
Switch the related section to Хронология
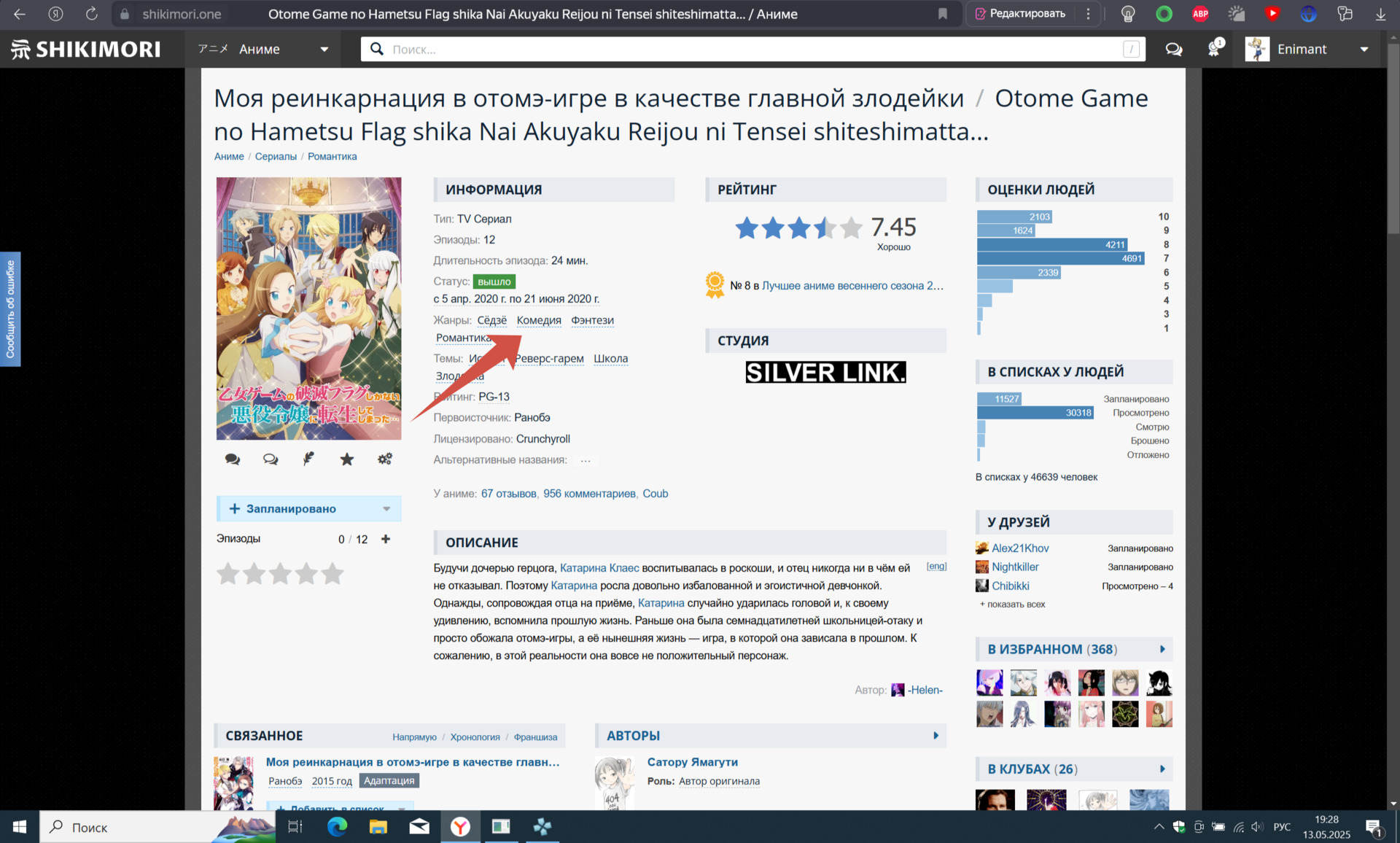click(475, 737)
